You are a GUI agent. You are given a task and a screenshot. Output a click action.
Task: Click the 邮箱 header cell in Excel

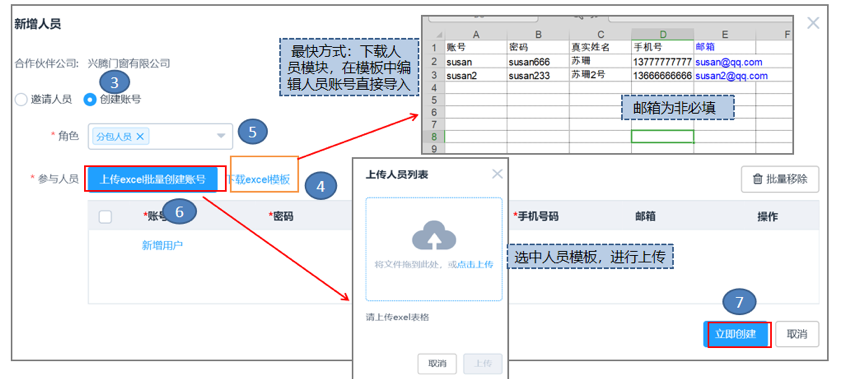(725, 47)
